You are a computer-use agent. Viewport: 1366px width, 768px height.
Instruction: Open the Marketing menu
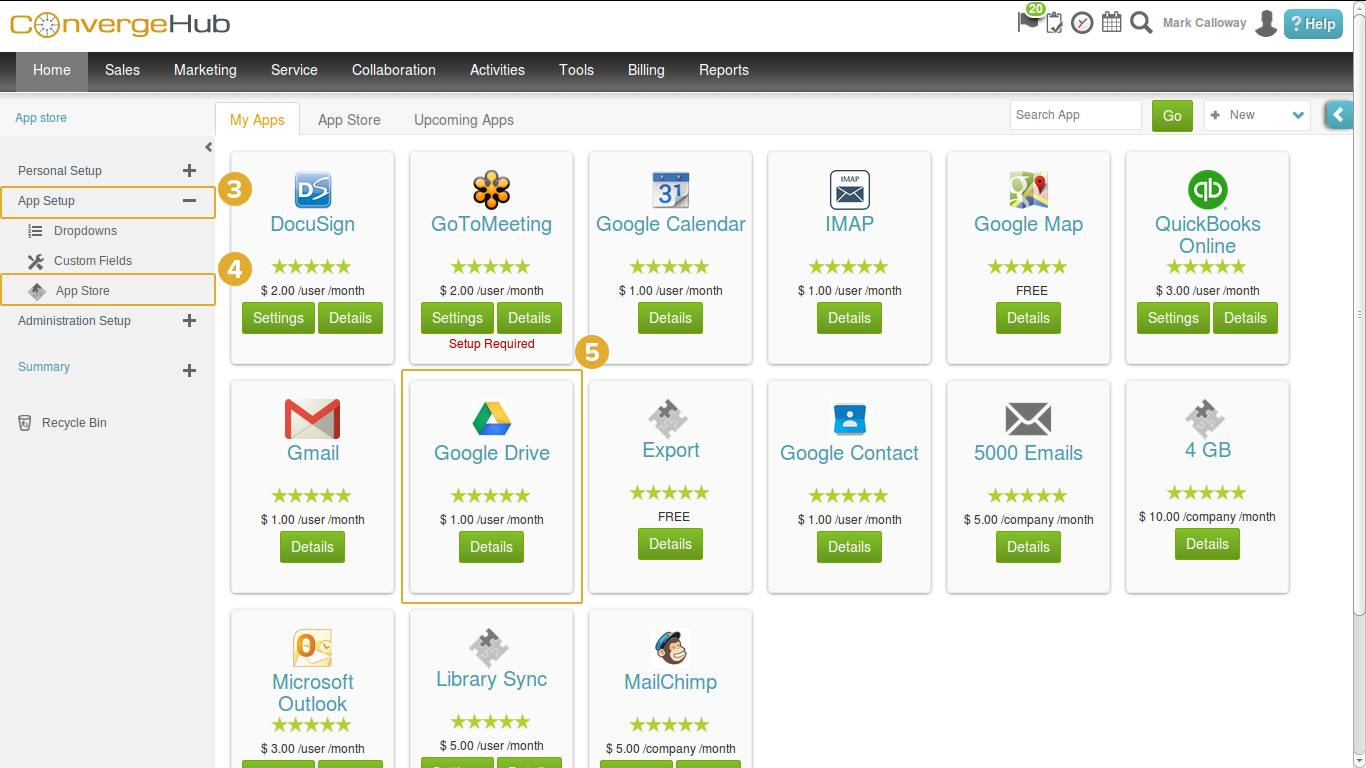click(205, 70)
